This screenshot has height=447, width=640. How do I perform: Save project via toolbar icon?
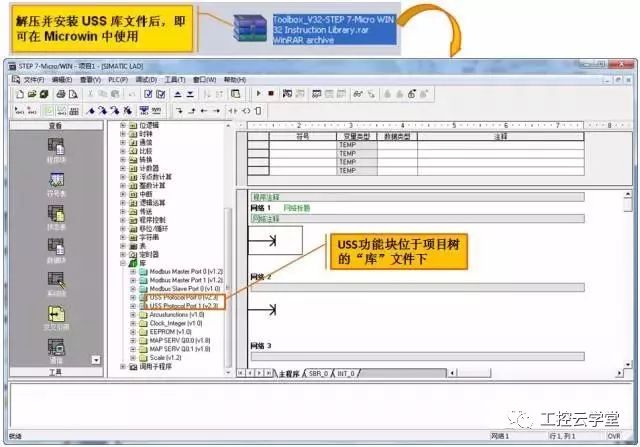click(x=44, y=94)
